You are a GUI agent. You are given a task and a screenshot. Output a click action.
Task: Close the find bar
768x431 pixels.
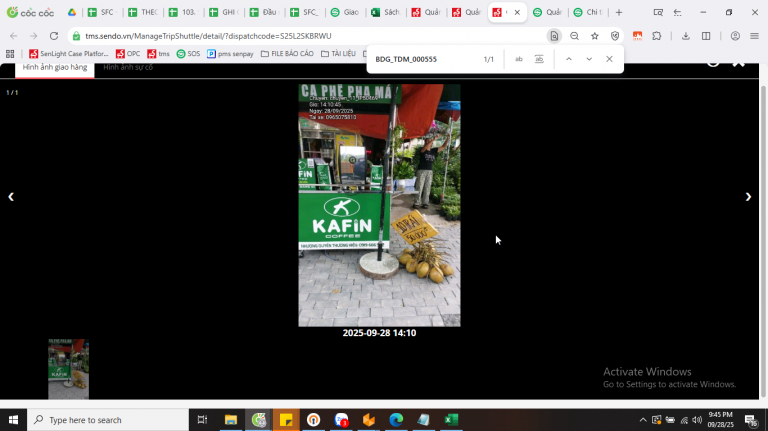609,59
